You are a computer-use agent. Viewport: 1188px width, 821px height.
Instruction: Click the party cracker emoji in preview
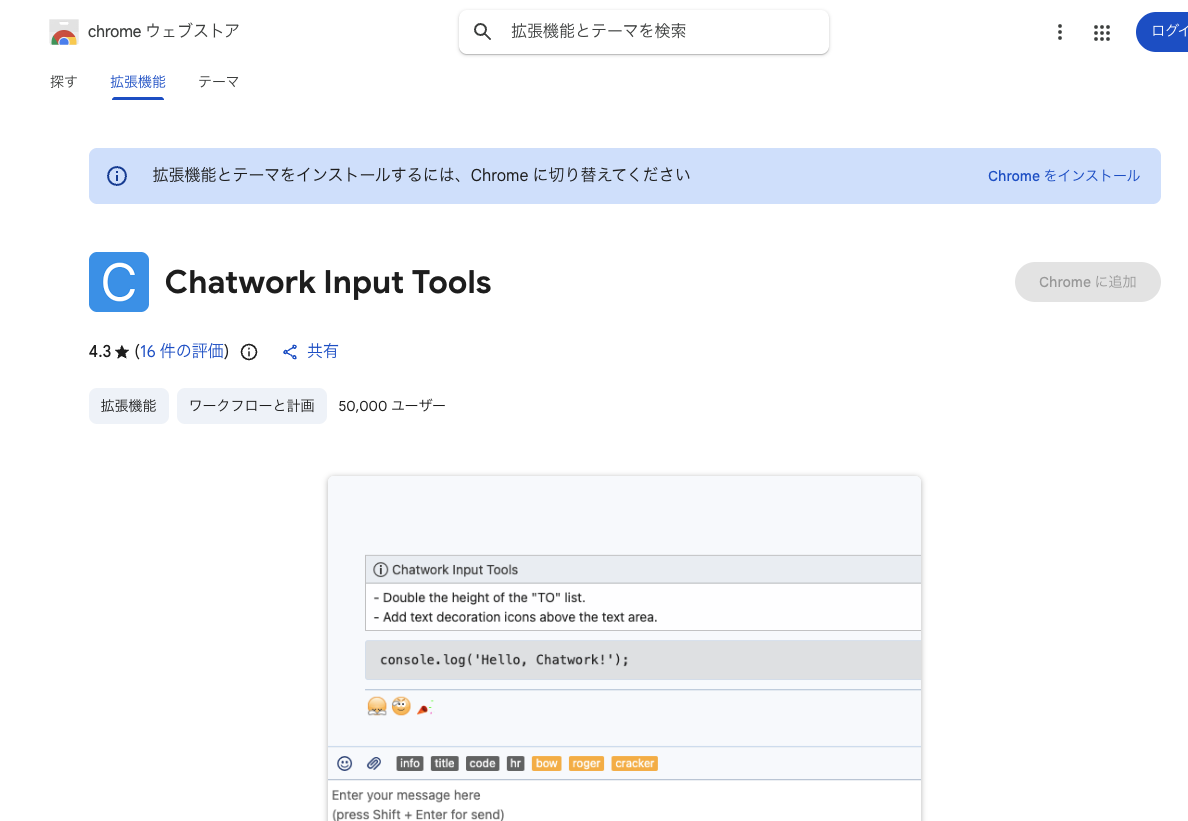424,707
